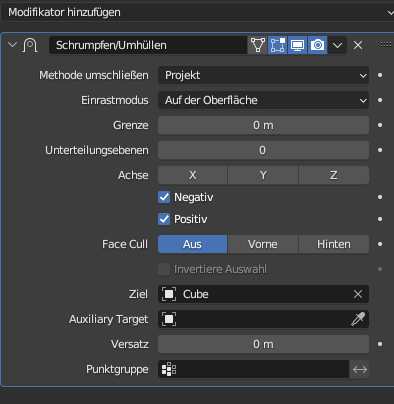
Task: Collapse the Schrumpfen/Umhüllen modifier panel
Action: [12, 45]
